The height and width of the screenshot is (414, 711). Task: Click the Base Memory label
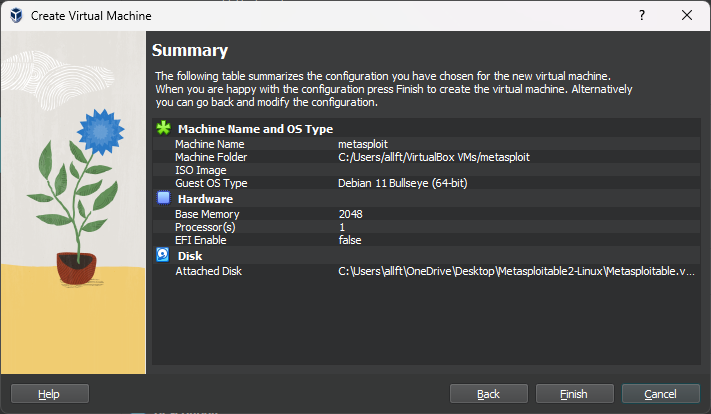207,214
